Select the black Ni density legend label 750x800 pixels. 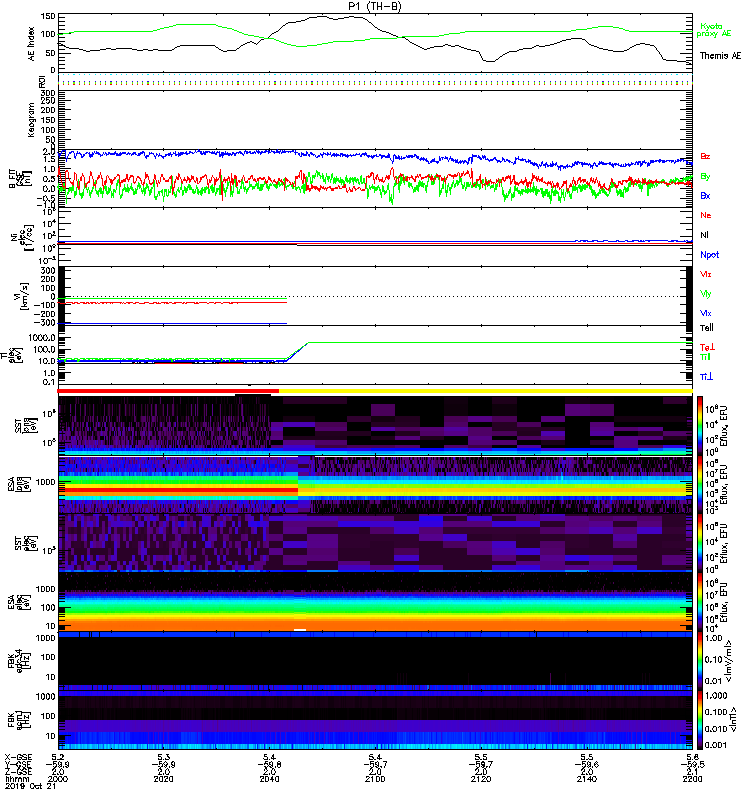705,235
